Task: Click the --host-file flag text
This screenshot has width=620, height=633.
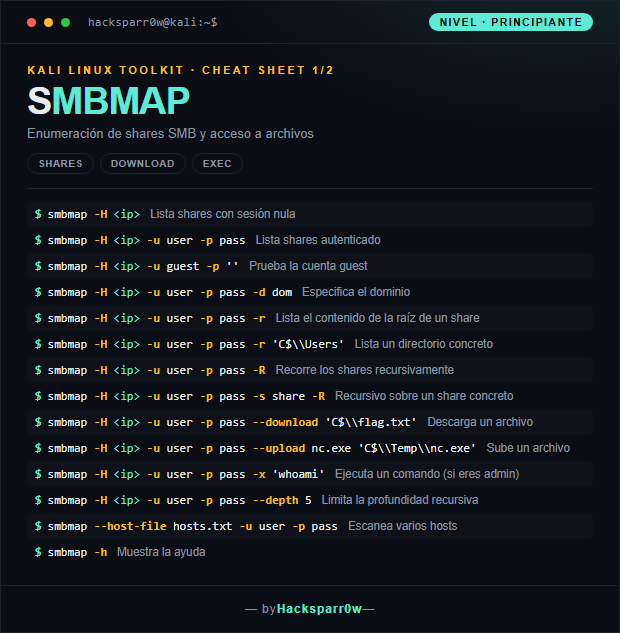Action: [x=130, y=526]
